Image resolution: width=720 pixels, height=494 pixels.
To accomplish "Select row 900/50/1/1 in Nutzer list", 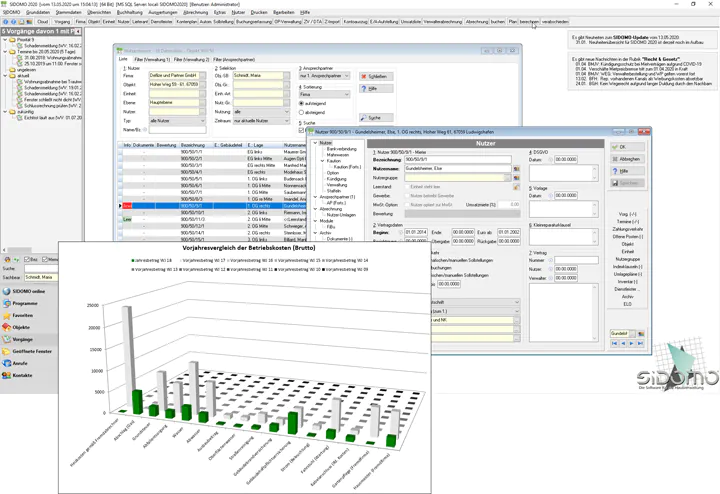I will point(211,152).
